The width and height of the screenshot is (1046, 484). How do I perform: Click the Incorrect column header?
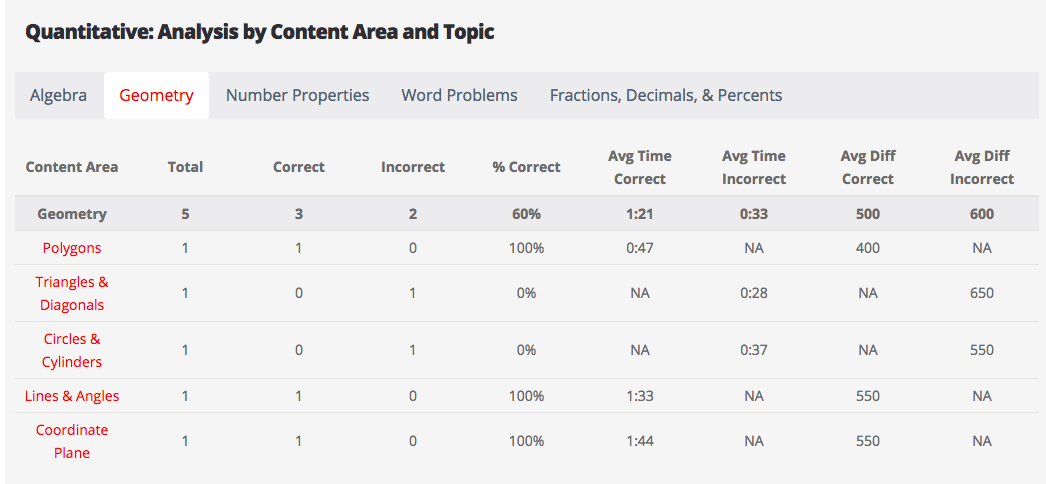pos(413,167)
